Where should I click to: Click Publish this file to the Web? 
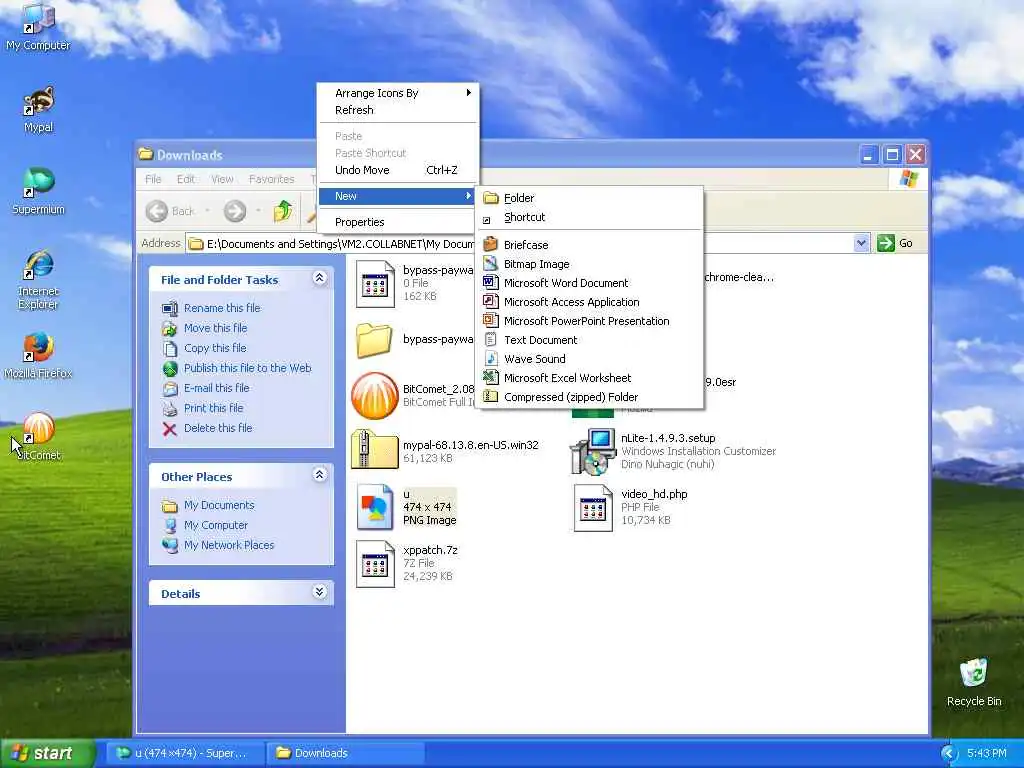(248, 368)
